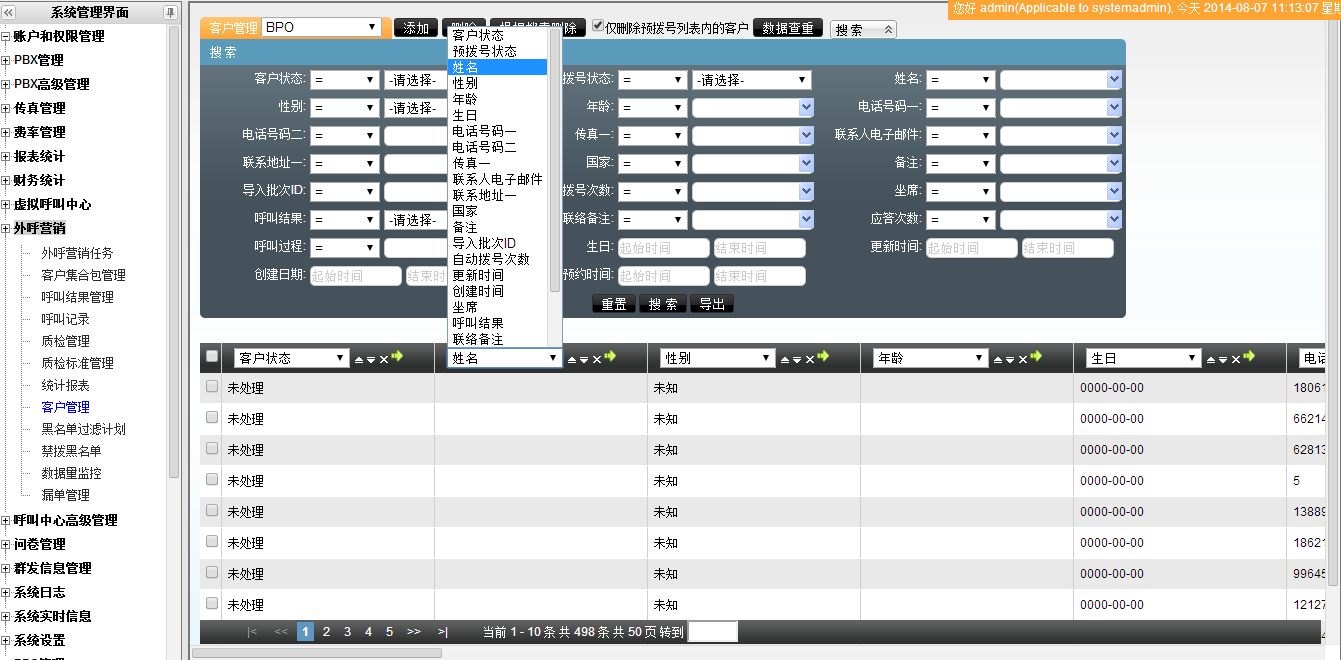This screenshot has height=660, width=1341.
Task: Choose 电话号码一 from the open dropdown list
Action: pos(484,131)
